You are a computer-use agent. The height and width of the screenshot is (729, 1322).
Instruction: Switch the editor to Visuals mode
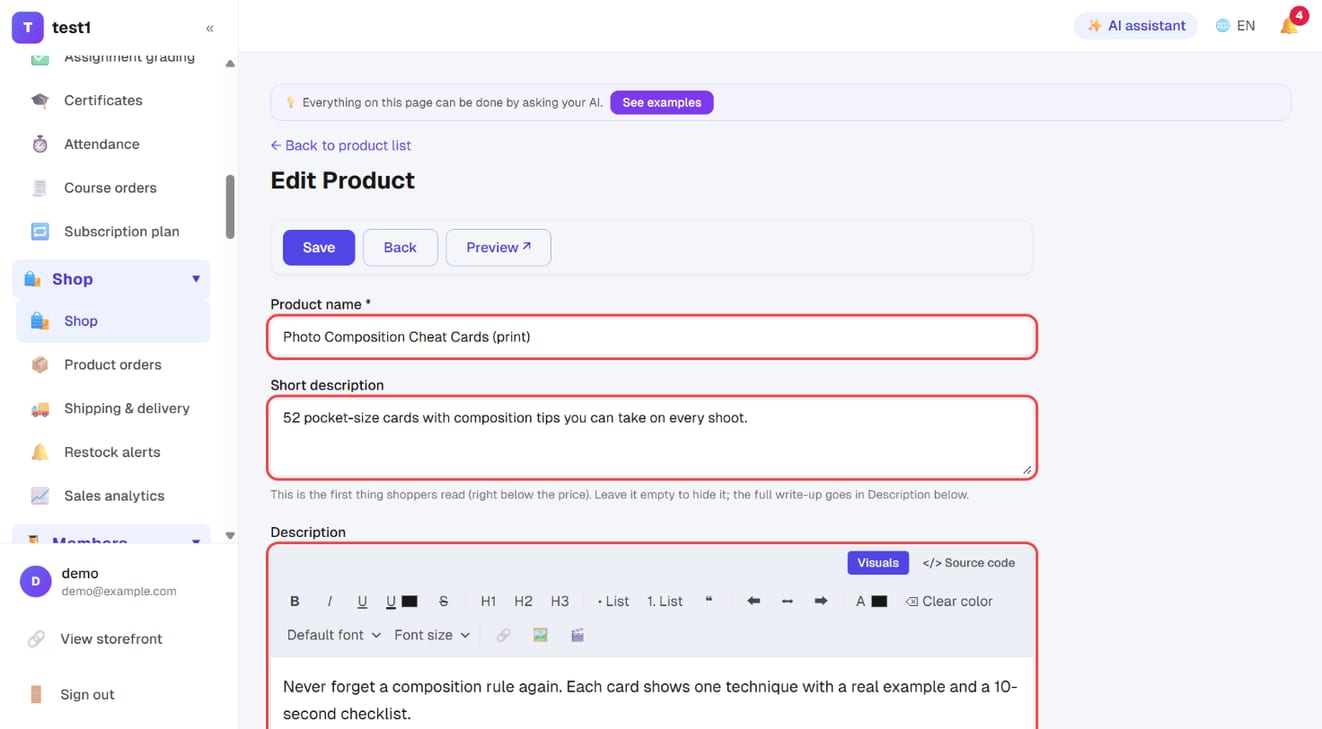[x=878, y=563]
